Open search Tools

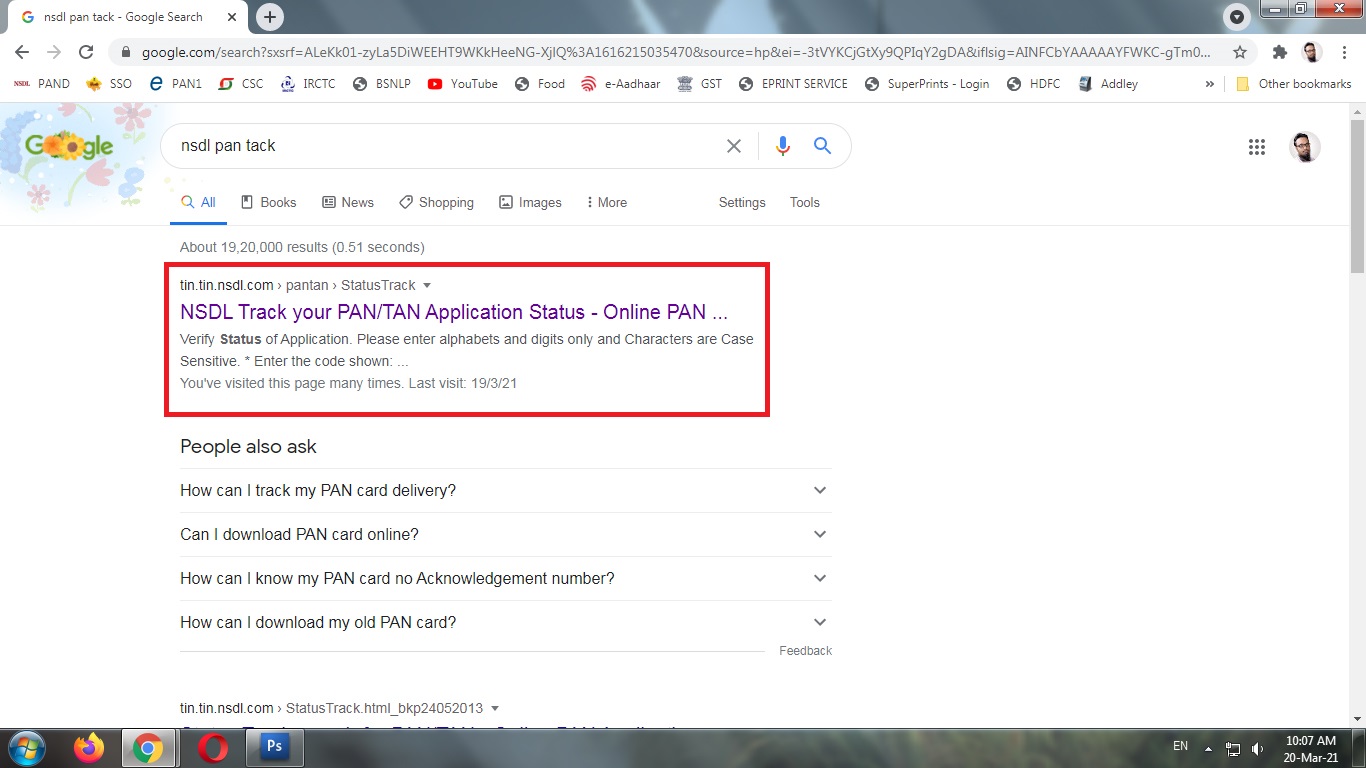coord(805,202)
